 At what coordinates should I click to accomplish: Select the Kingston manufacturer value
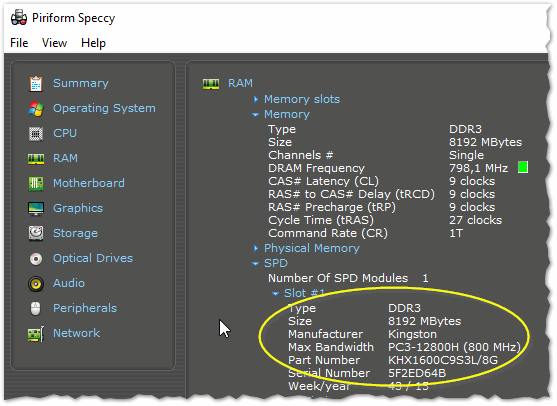pyautogui.click(x=412, y=334)
